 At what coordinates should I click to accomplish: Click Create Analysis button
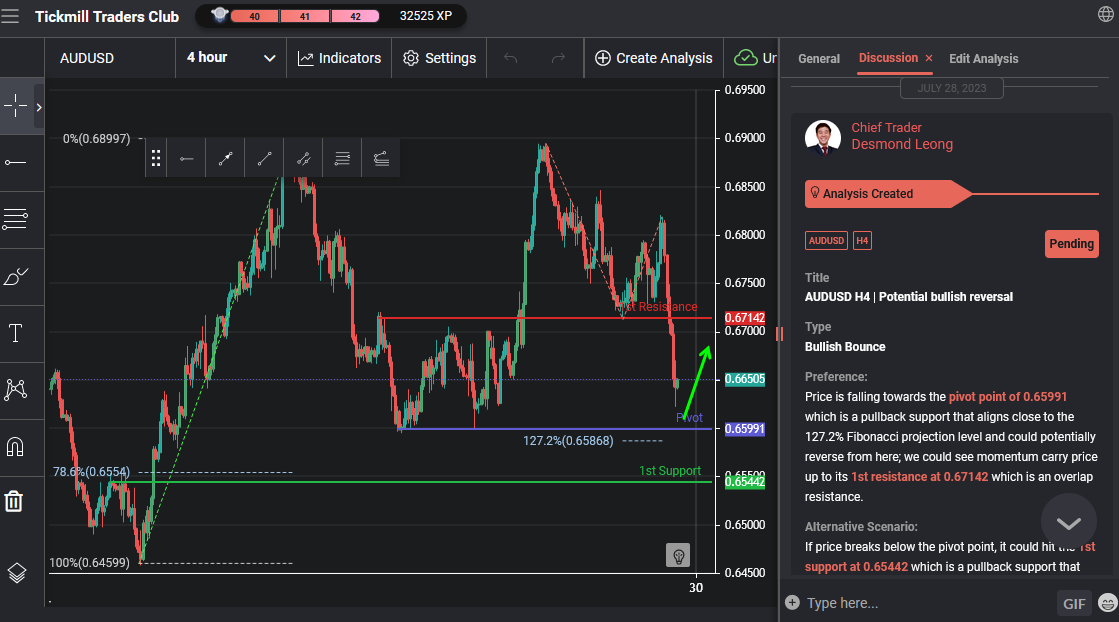tap(653, 58)
